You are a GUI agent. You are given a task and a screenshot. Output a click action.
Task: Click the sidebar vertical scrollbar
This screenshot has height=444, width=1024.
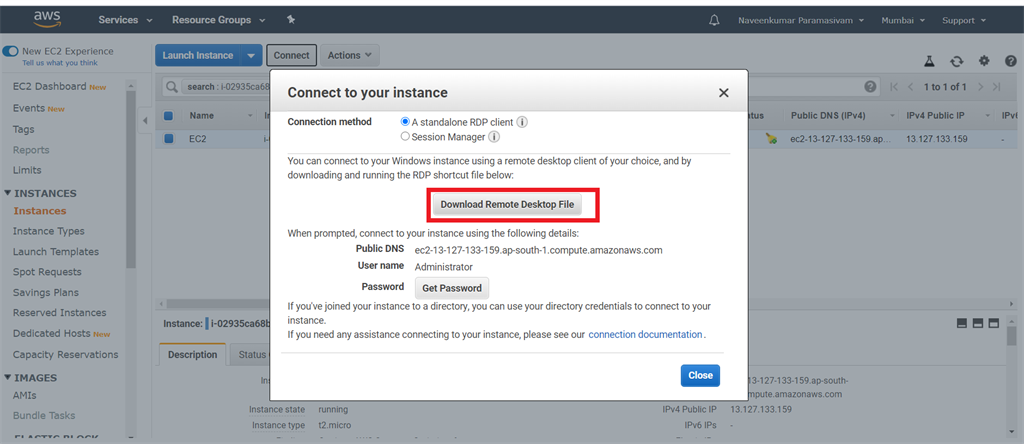click(131, 180)
